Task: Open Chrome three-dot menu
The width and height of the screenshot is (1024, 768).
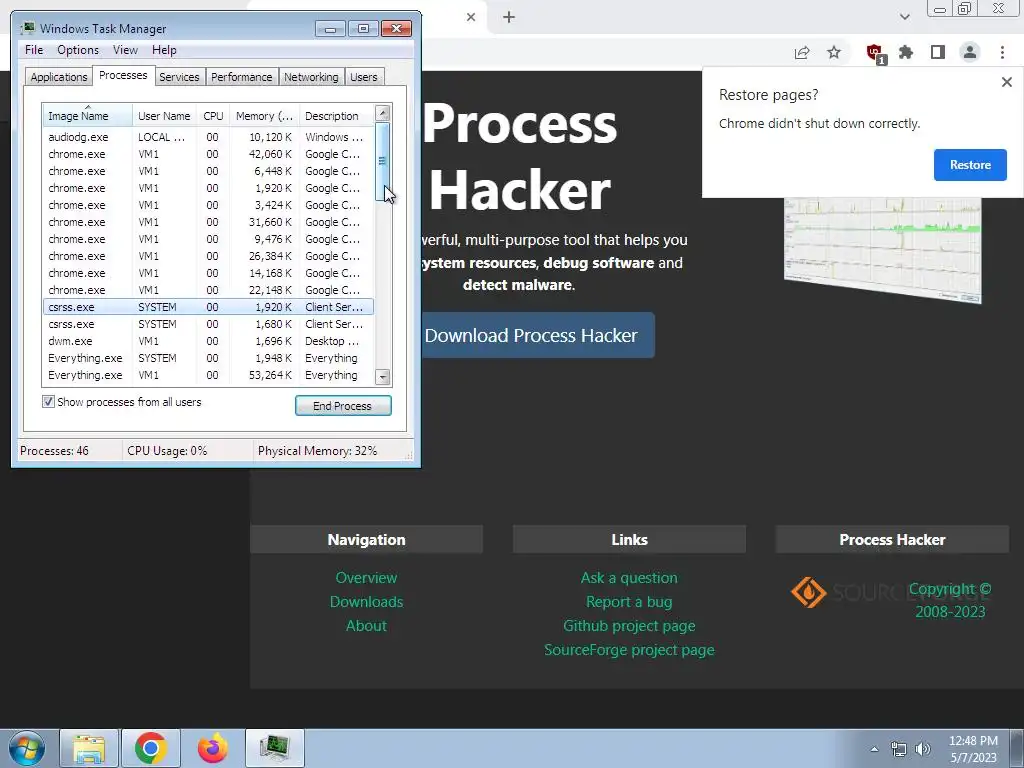Action: coord(1002,52)
